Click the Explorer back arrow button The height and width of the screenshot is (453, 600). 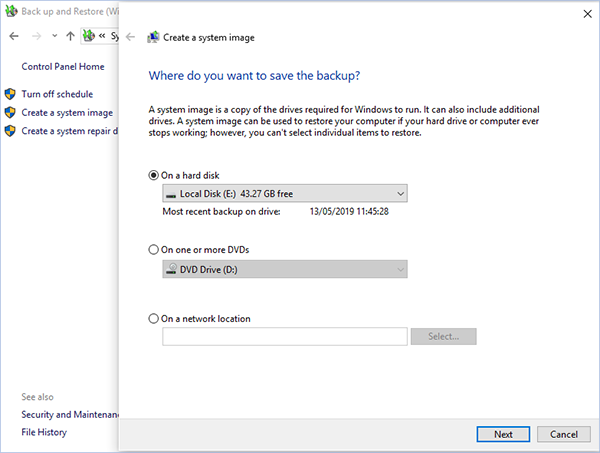14,36
